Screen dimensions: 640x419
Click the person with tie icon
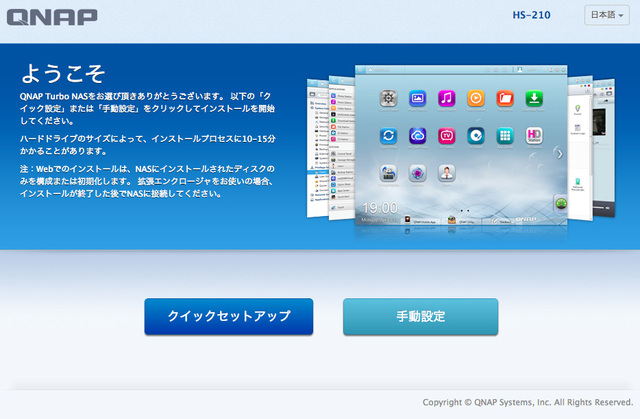[447, 173]
